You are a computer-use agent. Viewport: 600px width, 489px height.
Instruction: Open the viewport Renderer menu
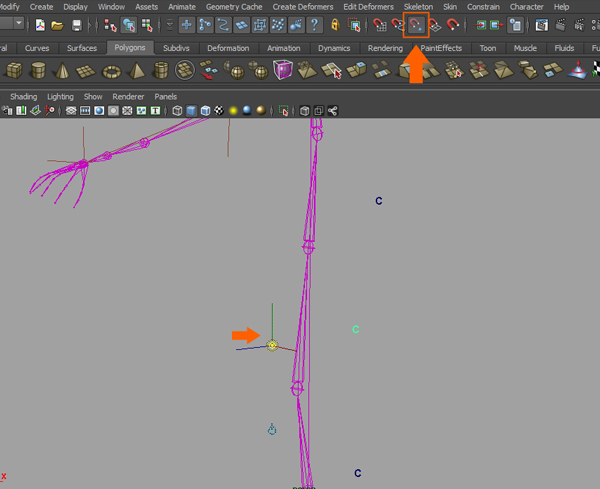tap(128, 97)
